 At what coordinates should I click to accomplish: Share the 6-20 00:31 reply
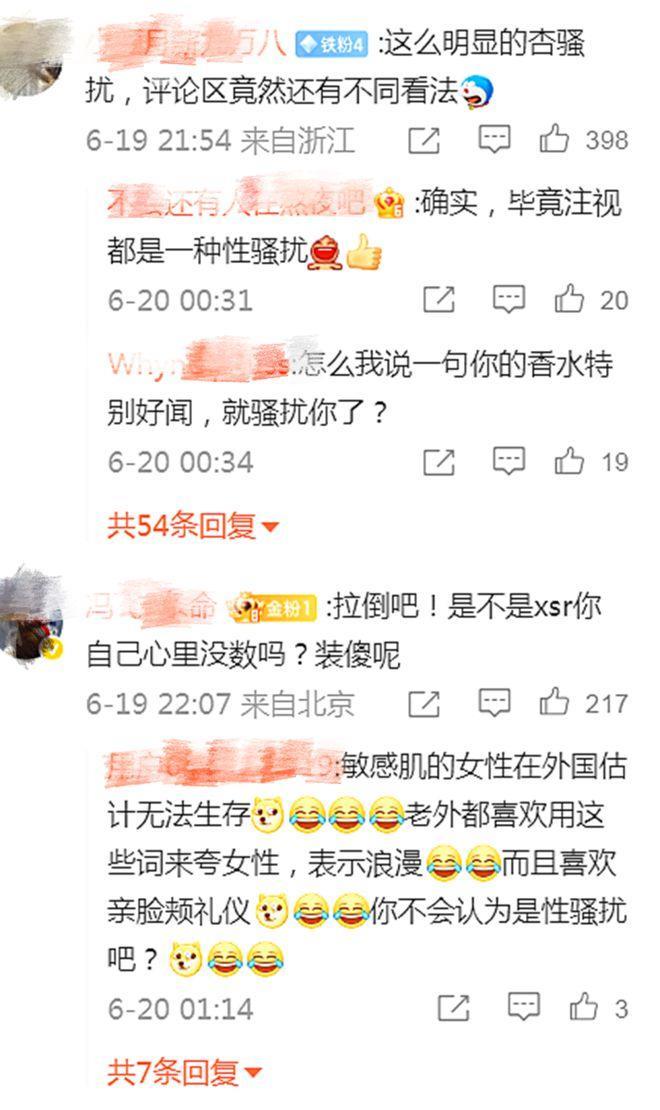click(x=439, y=300)
